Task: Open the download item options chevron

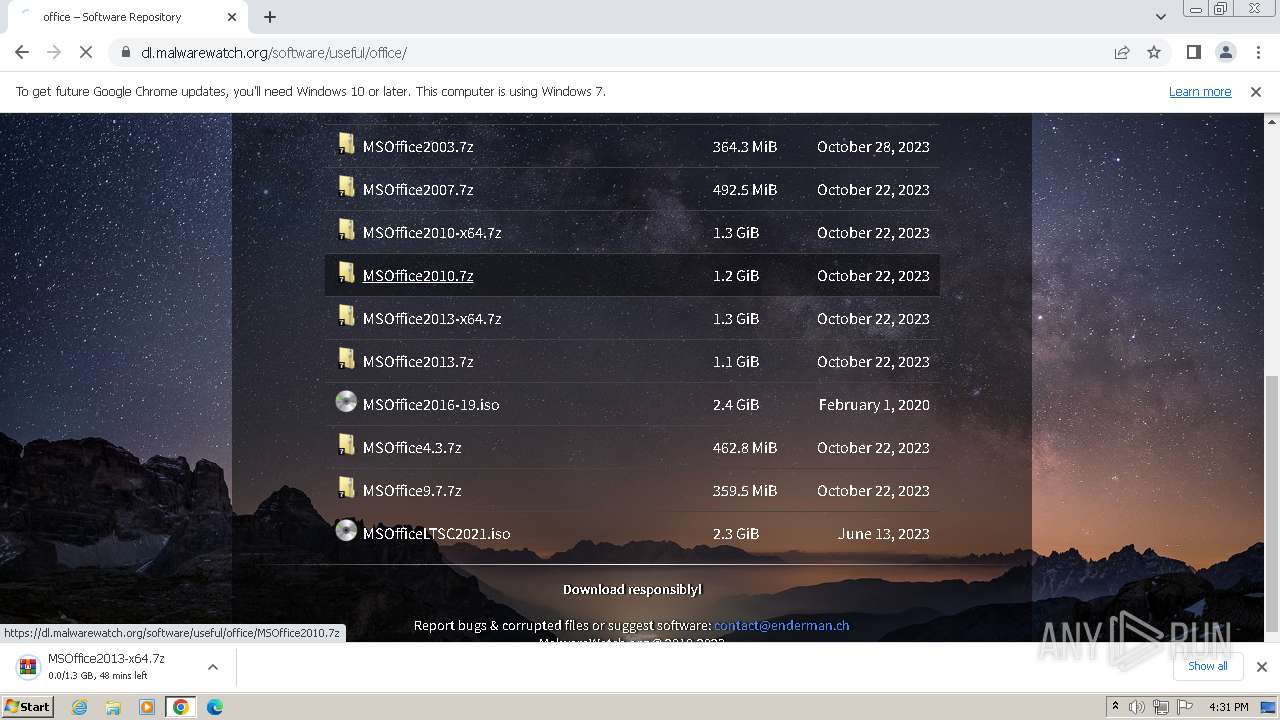Action: (213, 667)
